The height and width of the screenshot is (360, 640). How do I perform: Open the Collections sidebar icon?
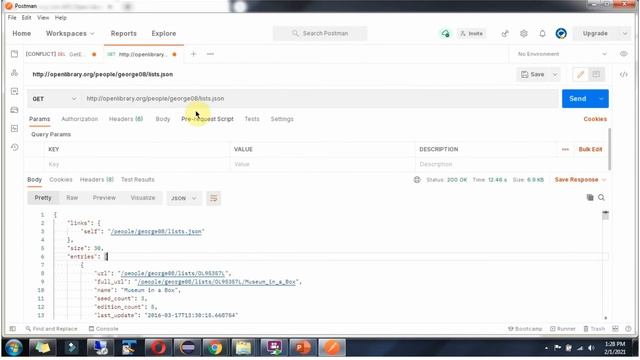pyautogui.click(x=15, y=54)
